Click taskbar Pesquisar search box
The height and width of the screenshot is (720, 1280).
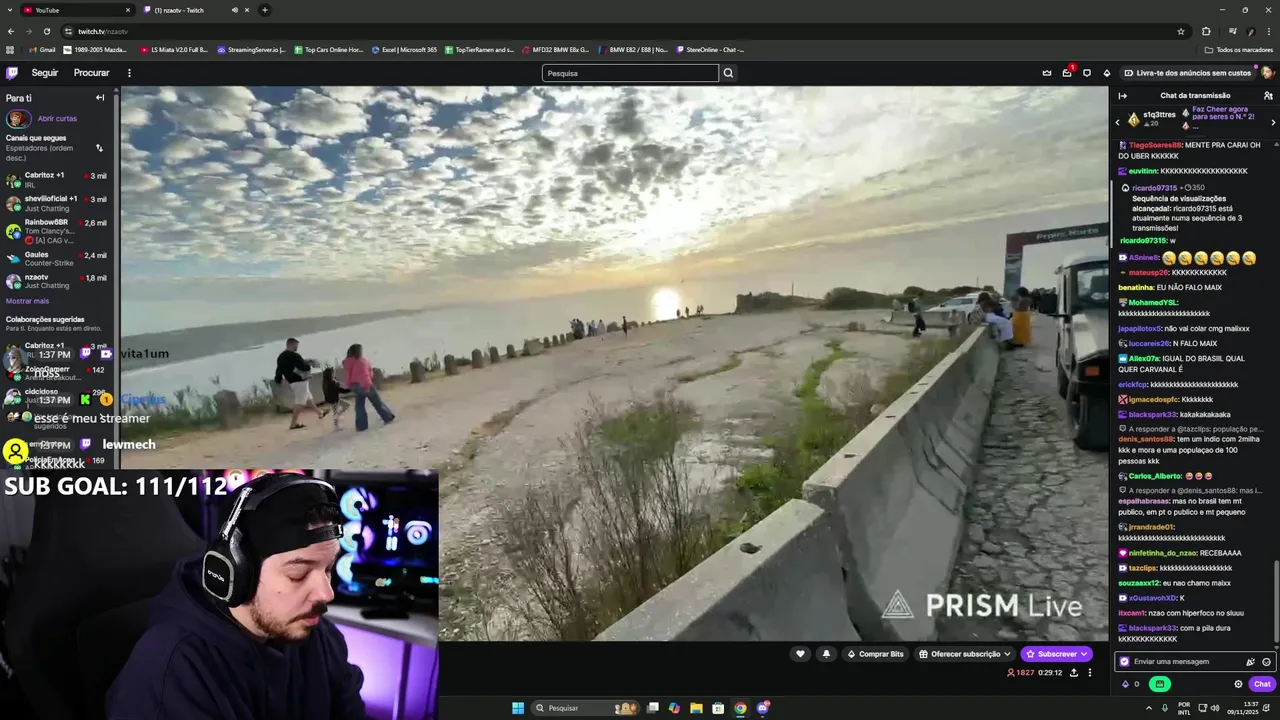(x=586, y=708)
